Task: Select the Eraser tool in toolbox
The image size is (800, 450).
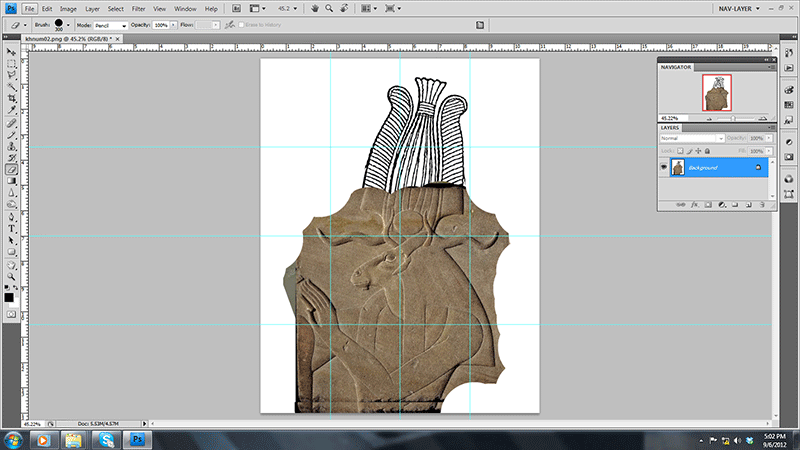Action: (x=12, y=169)
